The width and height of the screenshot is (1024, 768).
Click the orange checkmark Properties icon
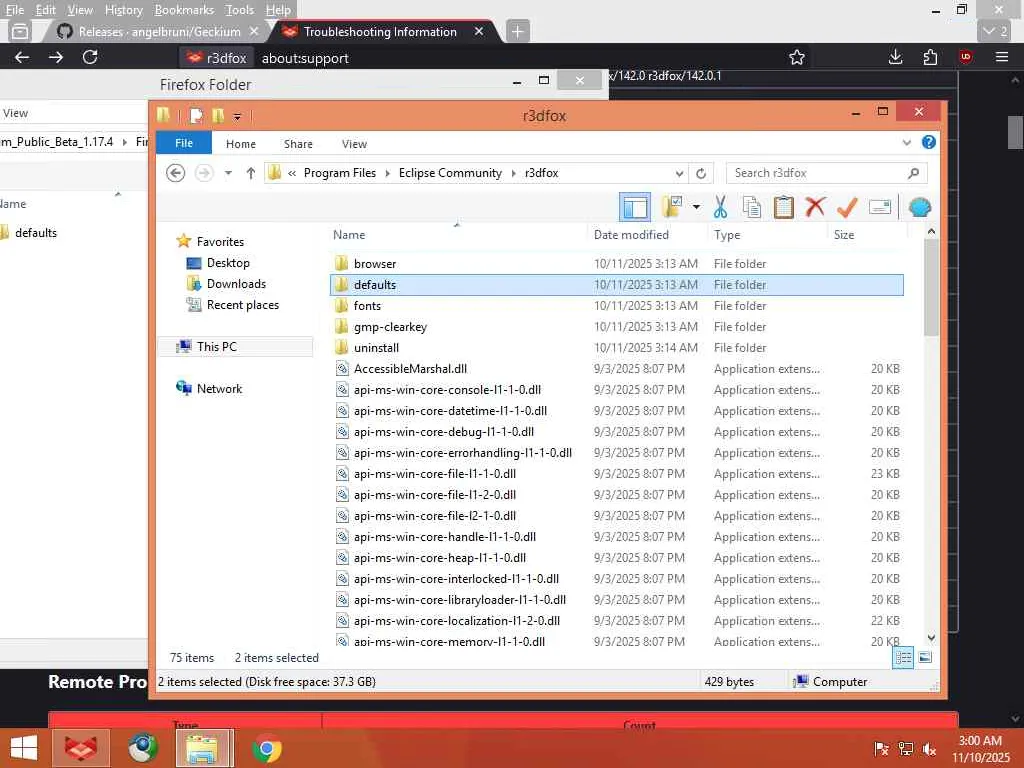(x=847, y=208)
